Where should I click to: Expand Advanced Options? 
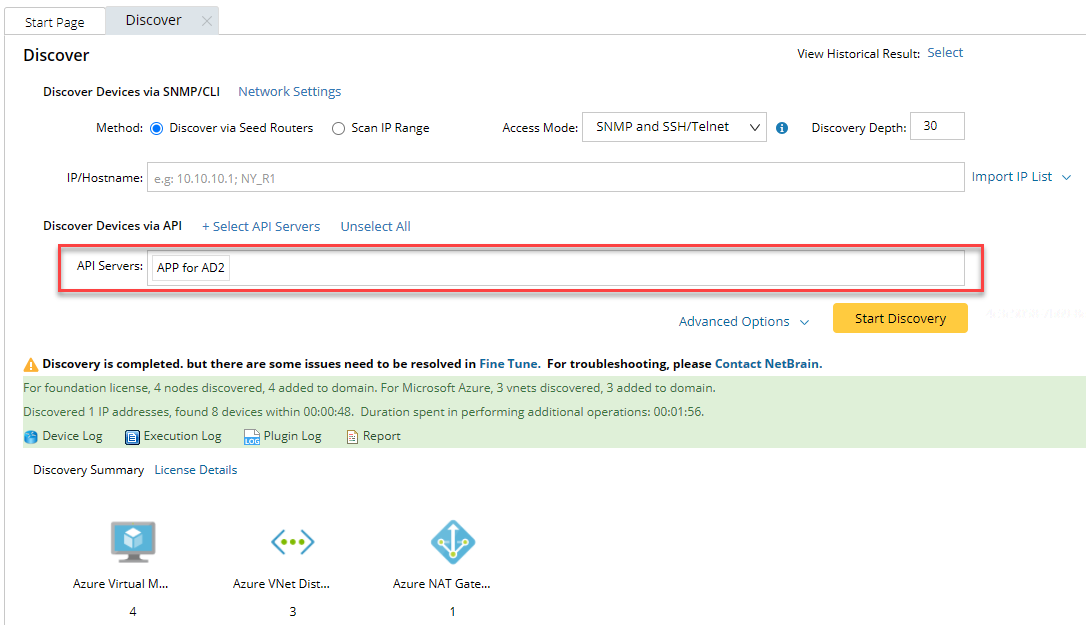[x=744, y=321]
